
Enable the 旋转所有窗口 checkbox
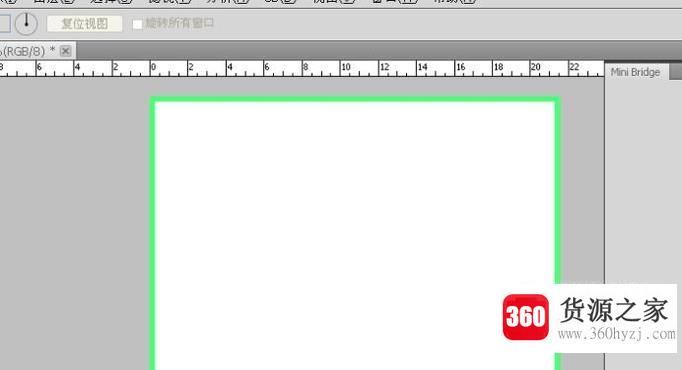(137, 24)
